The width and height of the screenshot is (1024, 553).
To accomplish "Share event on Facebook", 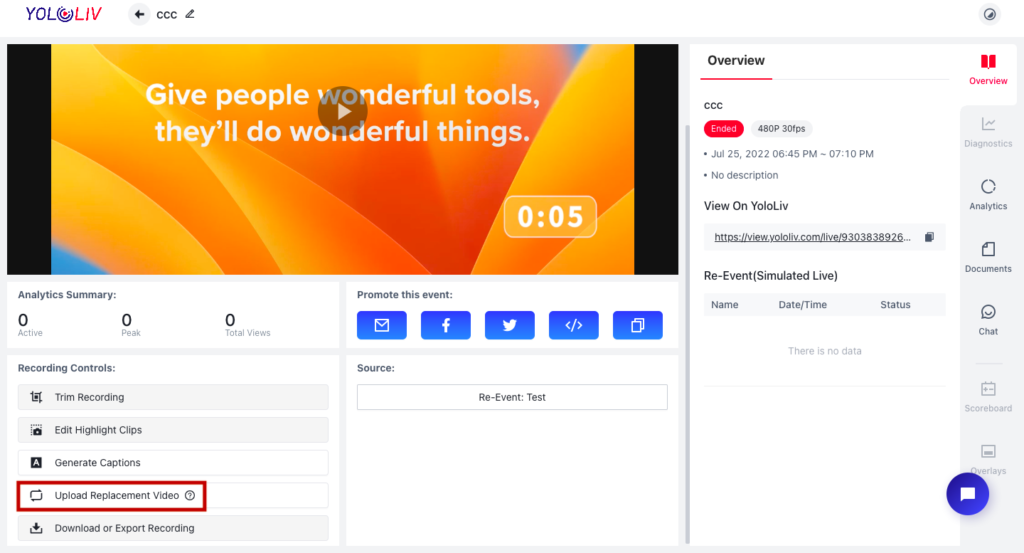I will click(445, 325).
